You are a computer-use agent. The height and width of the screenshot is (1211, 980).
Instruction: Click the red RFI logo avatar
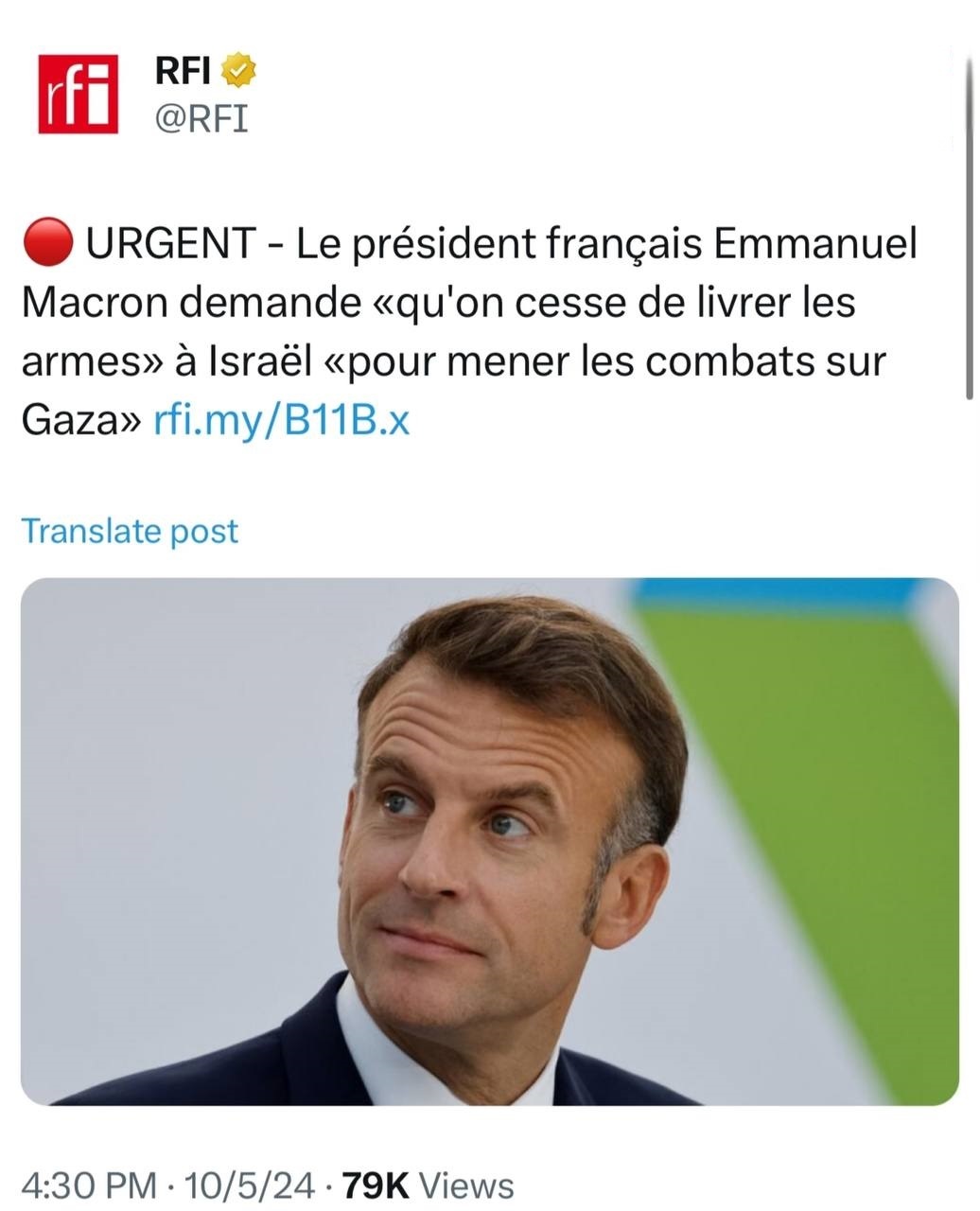pyautogui.click(x=78, y=95)
